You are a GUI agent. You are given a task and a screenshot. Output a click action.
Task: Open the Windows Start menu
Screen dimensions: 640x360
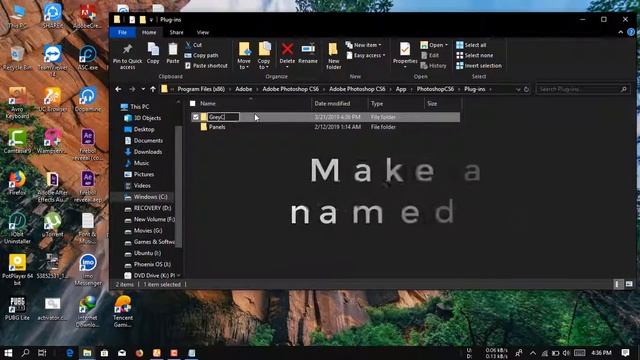(x=8, y=353)
